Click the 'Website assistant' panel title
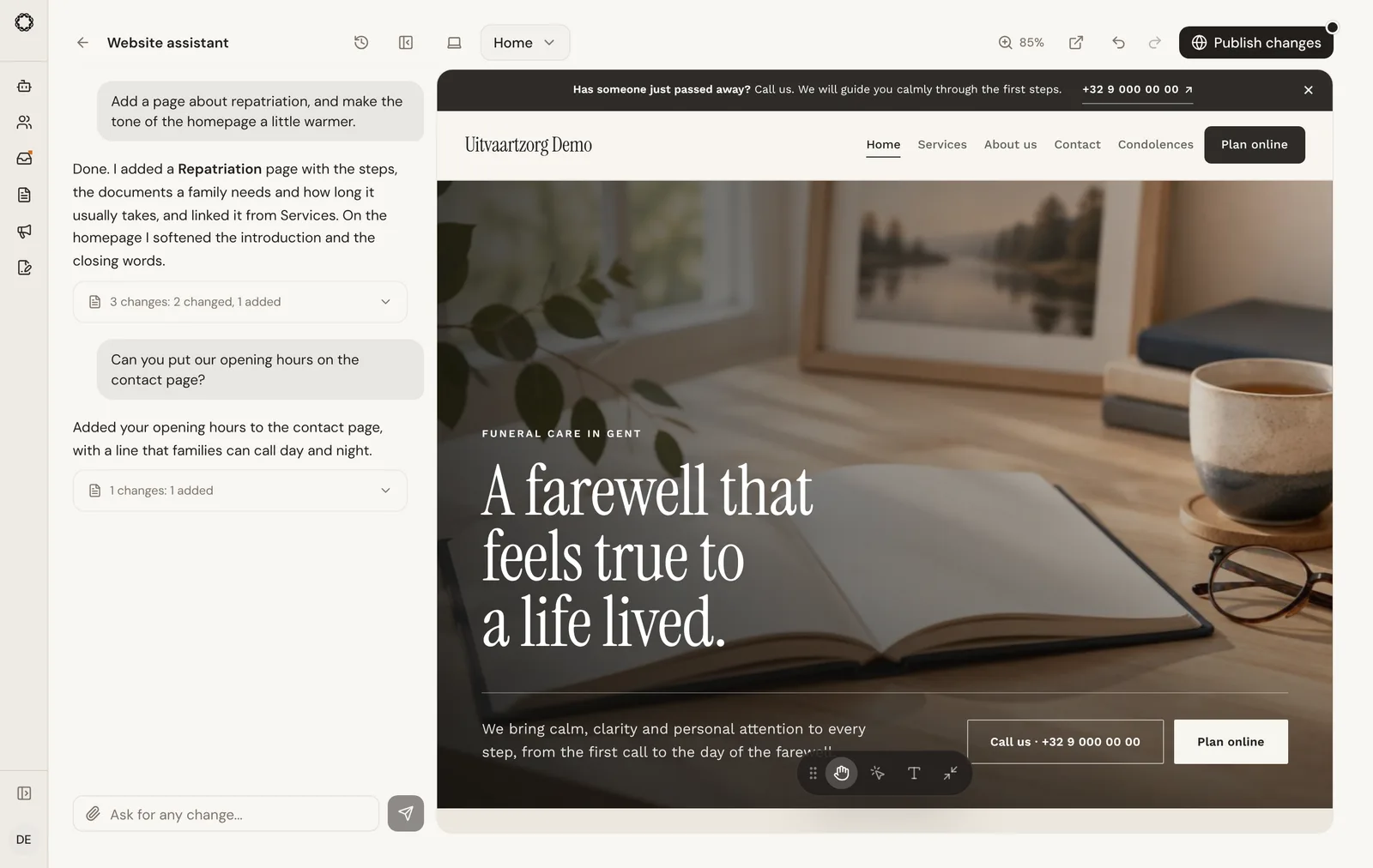The height and width of the screenshot is (868, 1373). tap(168, 43)
